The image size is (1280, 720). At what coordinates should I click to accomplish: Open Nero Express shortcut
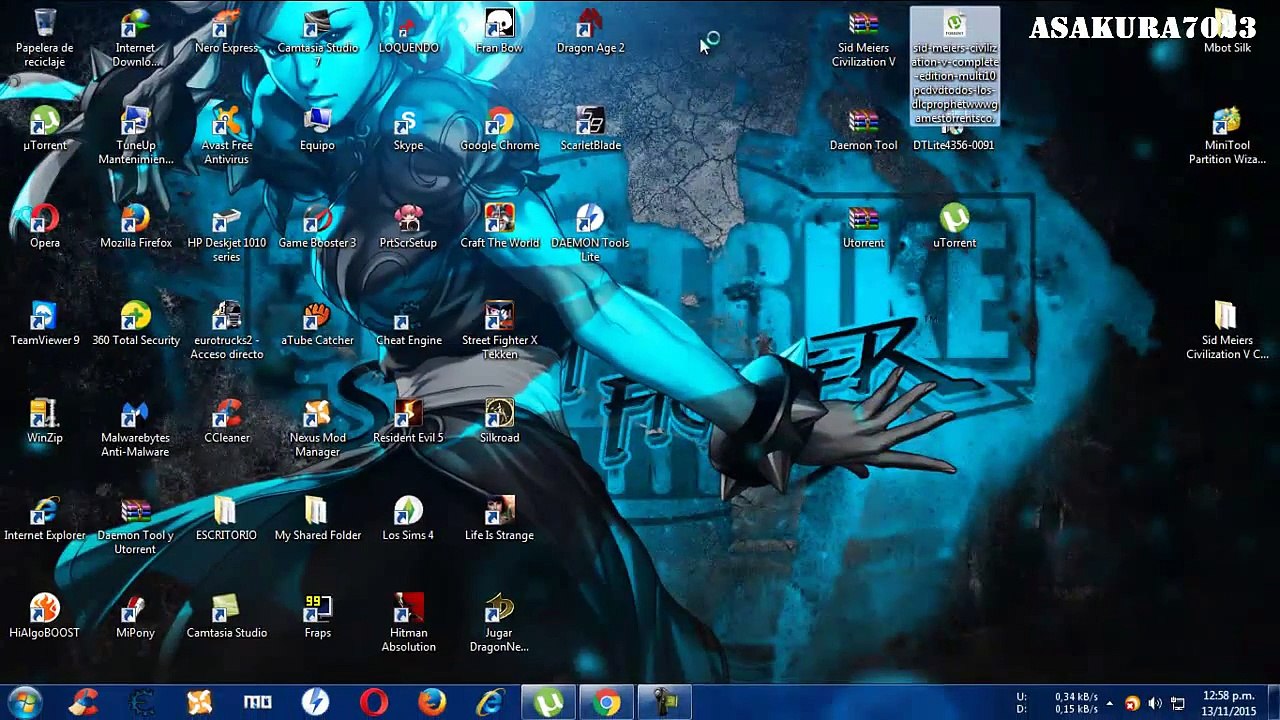point(227,32)
